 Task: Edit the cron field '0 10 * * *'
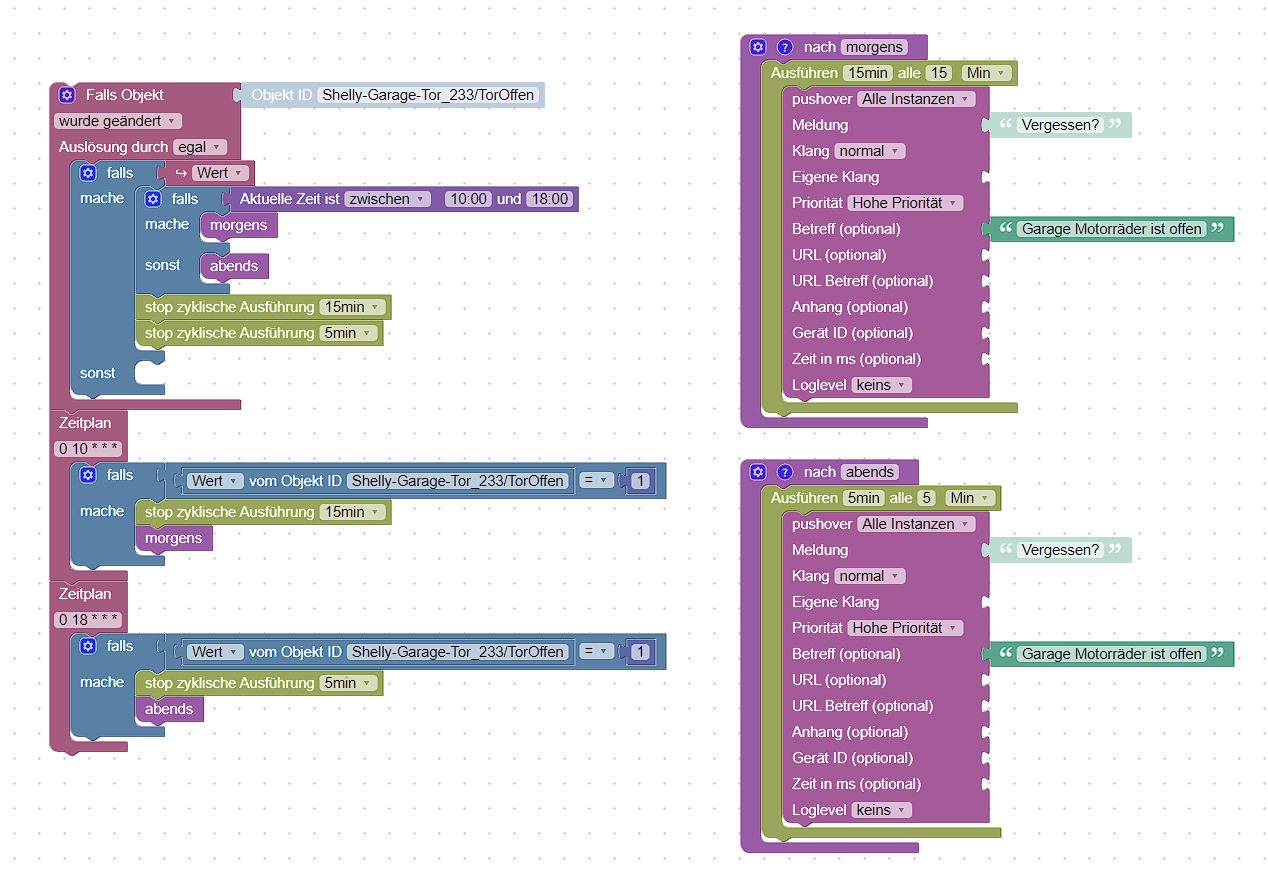89,449
